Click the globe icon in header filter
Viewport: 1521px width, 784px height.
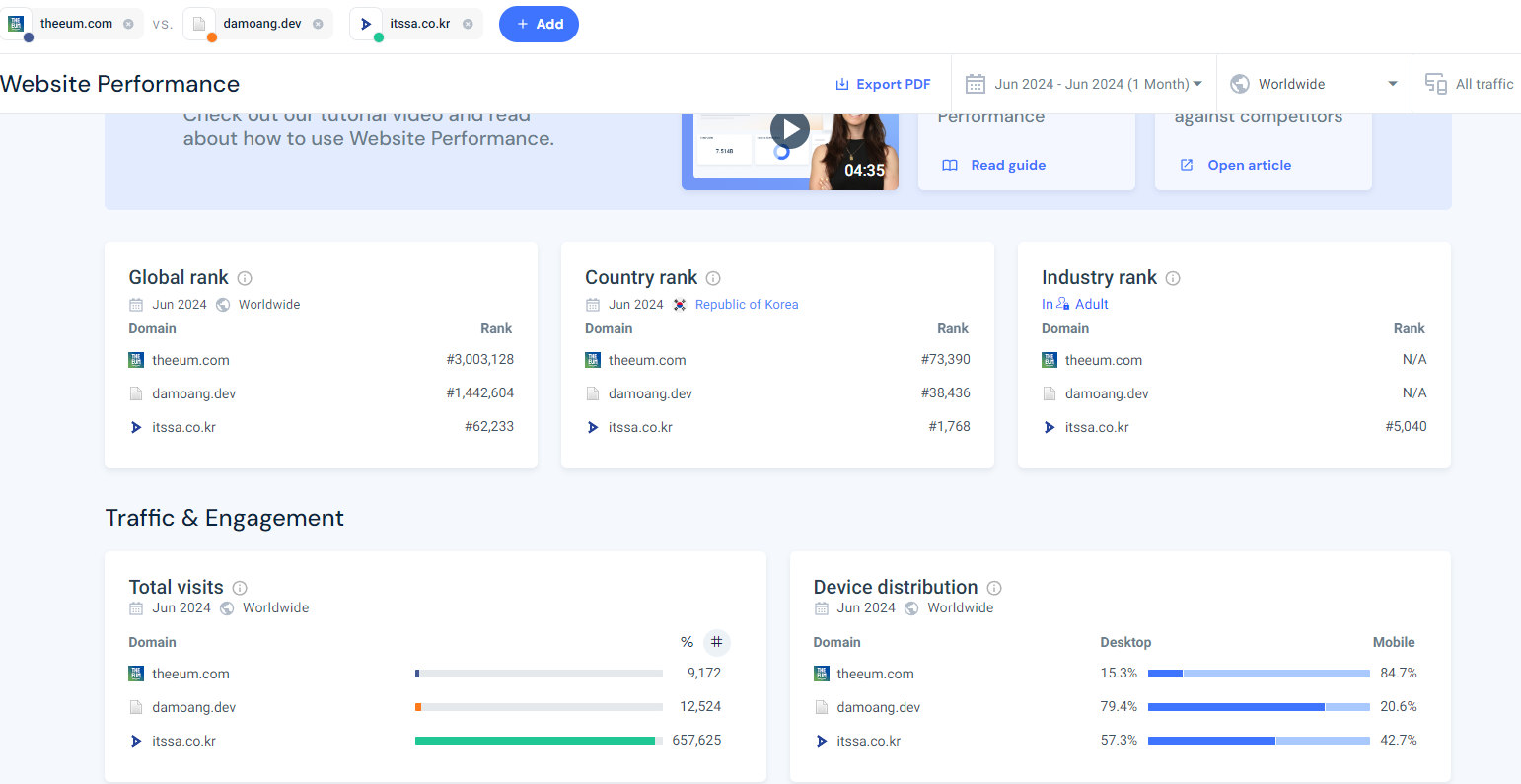coord(1240,84)
